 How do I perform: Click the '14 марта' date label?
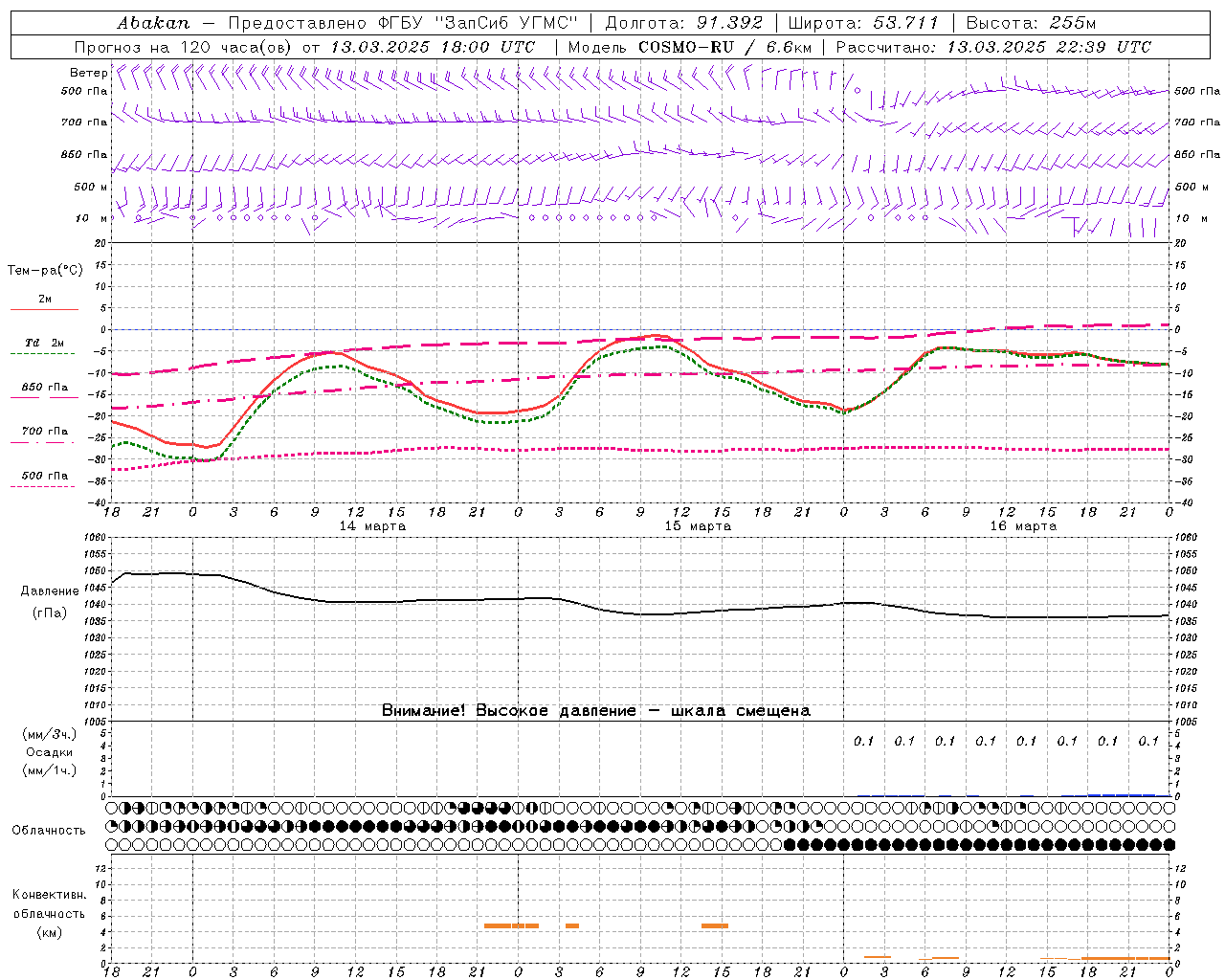(x=373, y=526)
